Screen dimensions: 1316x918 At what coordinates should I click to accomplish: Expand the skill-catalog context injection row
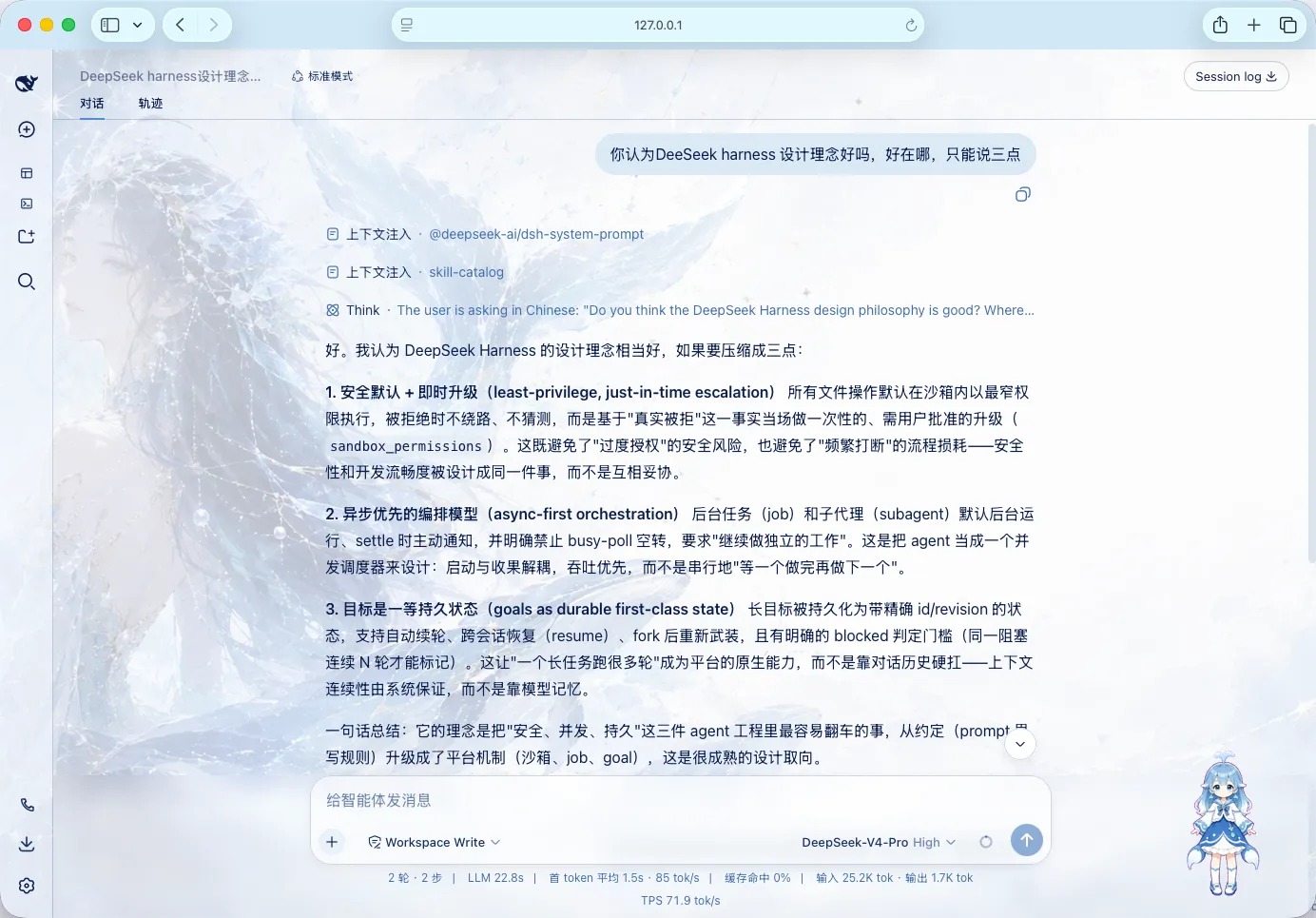415,272
